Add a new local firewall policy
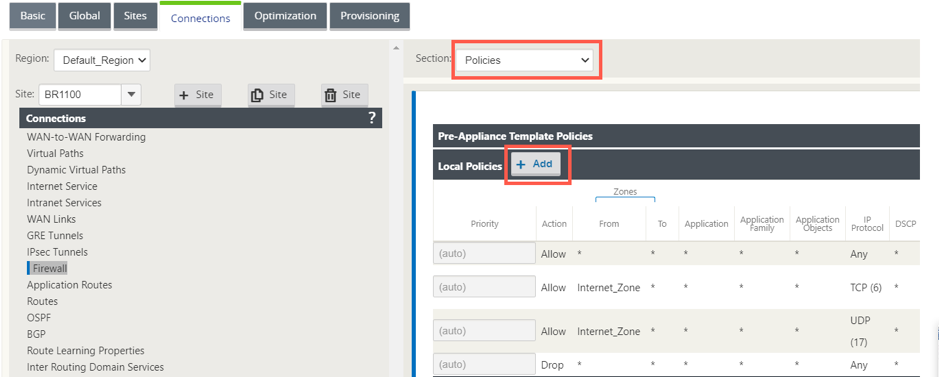Image resolution: width=939 pixels, height=377 pixels. pos(535,164)
